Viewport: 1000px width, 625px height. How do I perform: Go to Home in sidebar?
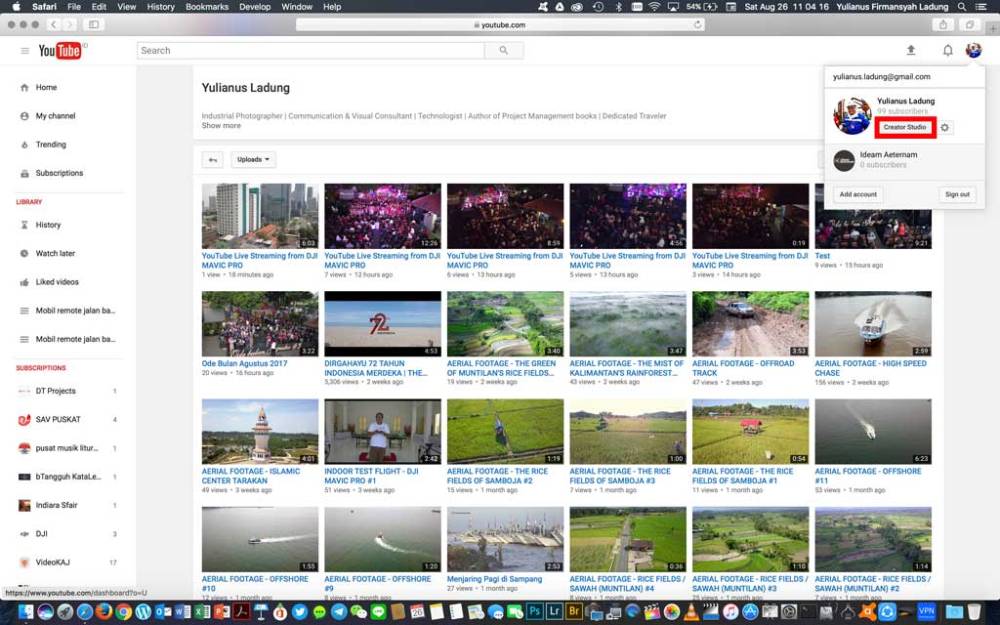point(46,87)
